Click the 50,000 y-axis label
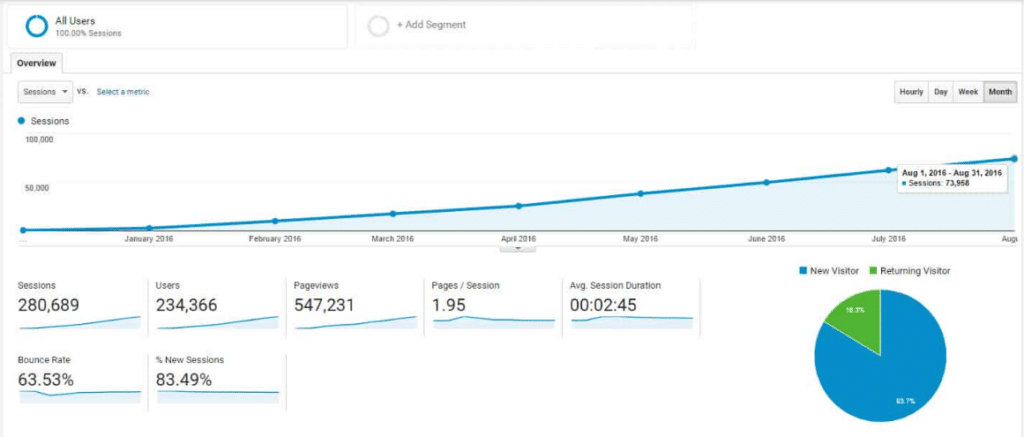Screen dimensions: 1024x437 point(37,188)
